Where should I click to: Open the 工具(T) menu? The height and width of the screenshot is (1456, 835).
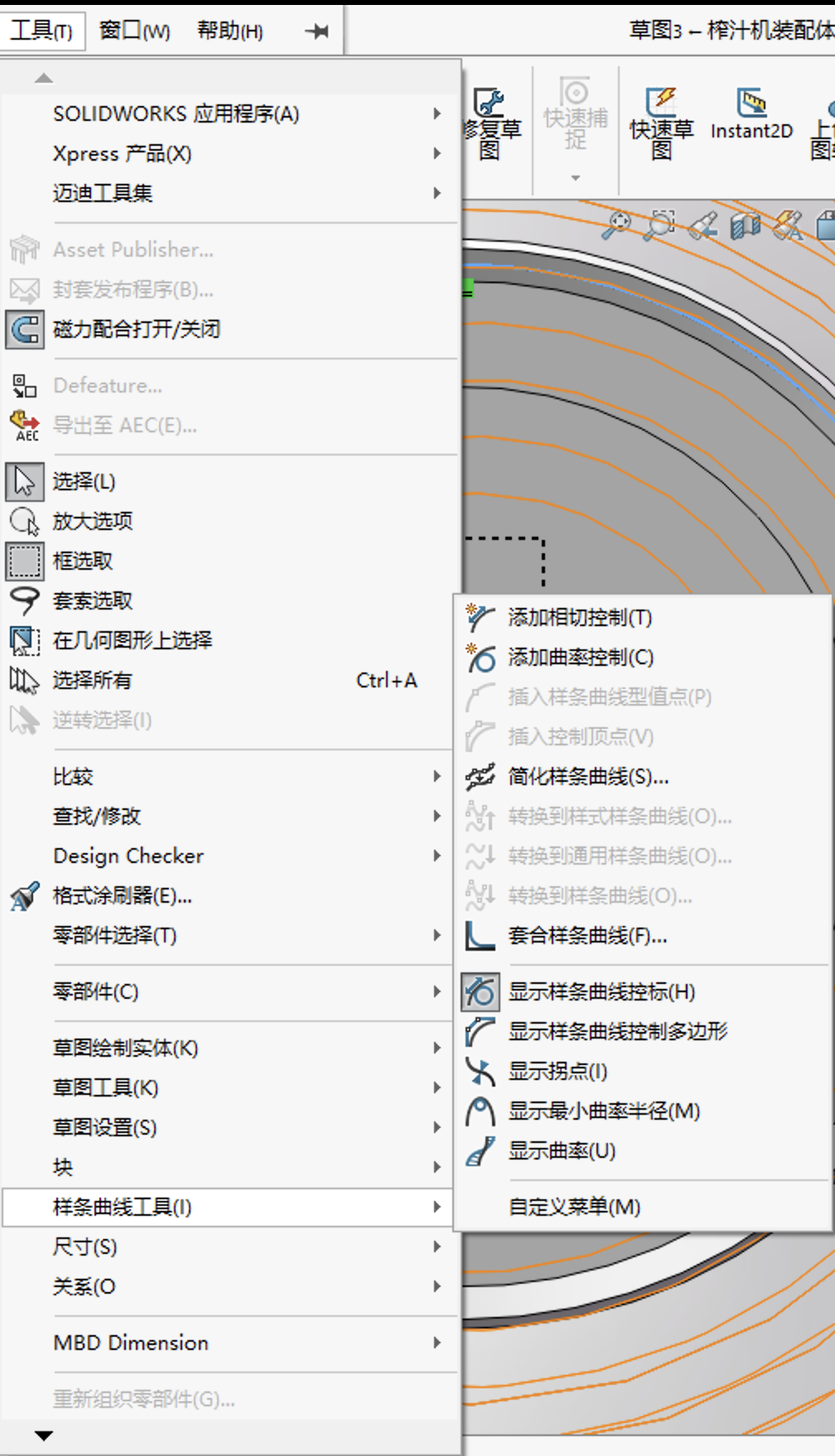point(41,31)
